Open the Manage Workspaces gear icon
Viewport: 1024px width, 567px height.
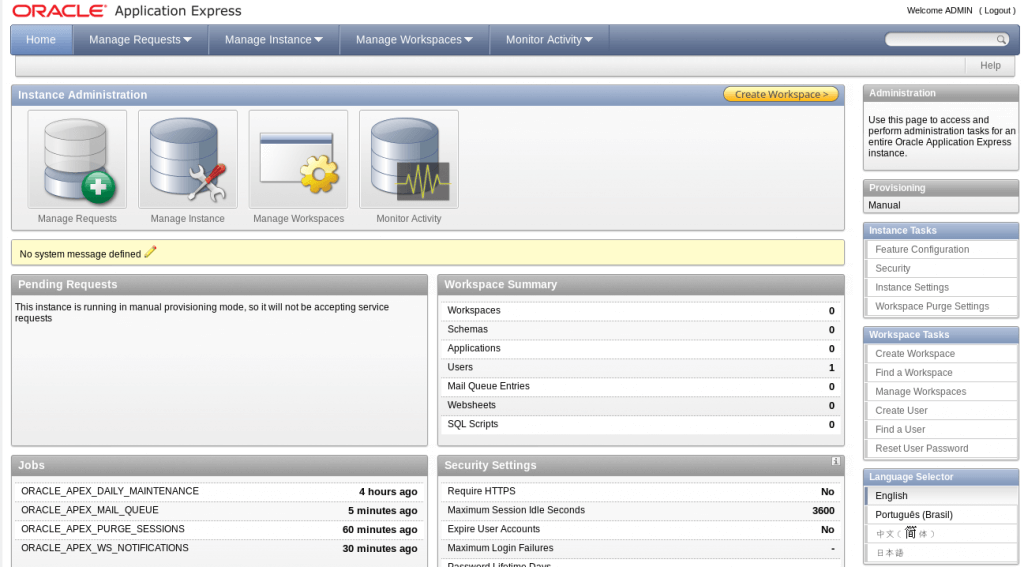click(x=298, y=159)
